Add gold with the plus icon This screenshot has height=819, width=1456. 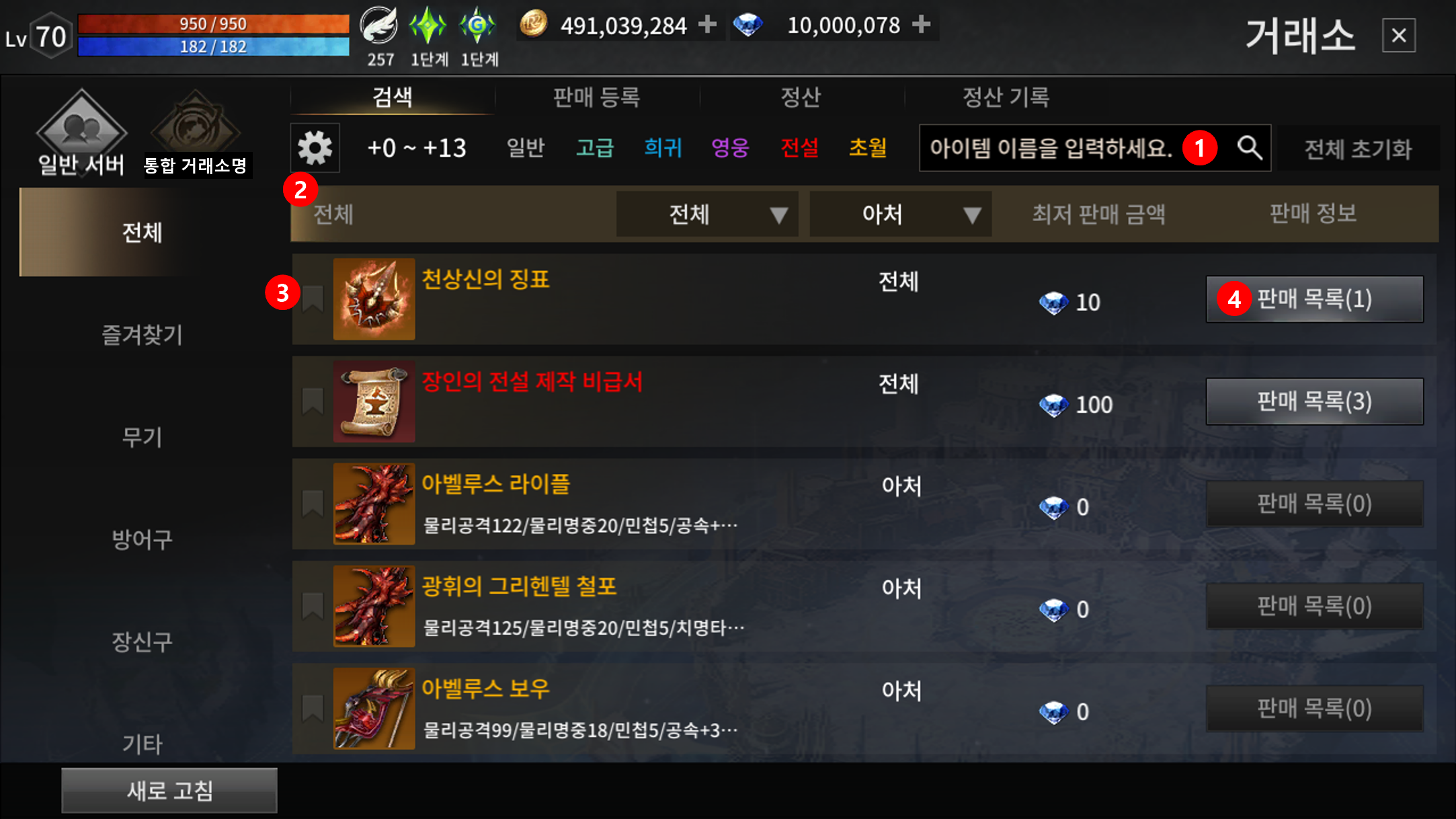(707, 25)
